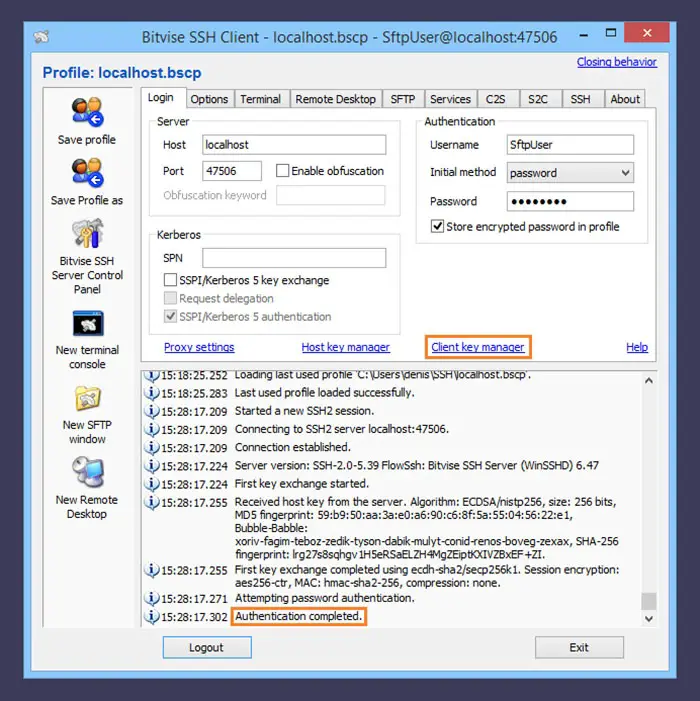Click info icon of Last used profile loaded entry

[x=152, y=393]
